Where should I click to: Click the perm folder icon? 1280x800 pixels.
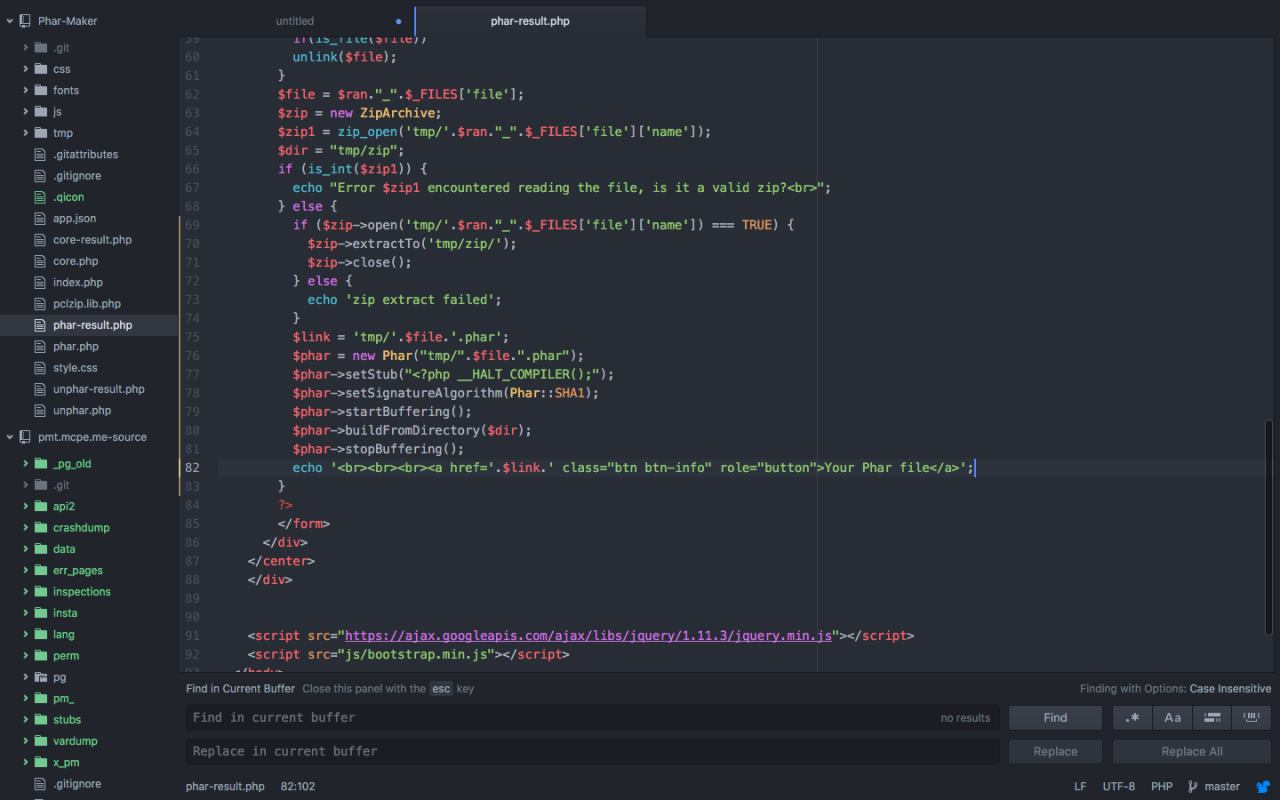point(41,656)
